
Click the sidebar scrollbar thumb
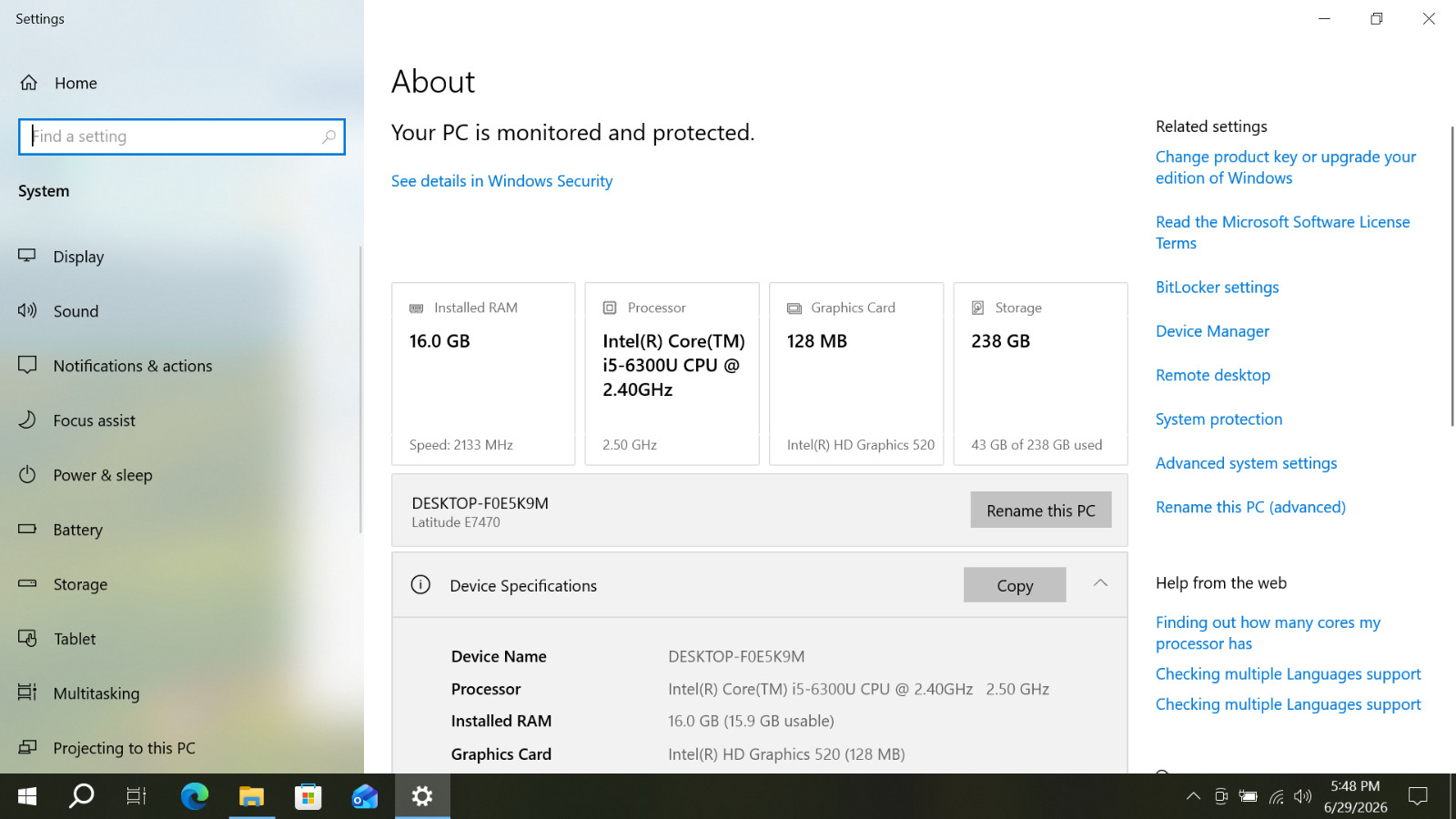coord(360,389)
